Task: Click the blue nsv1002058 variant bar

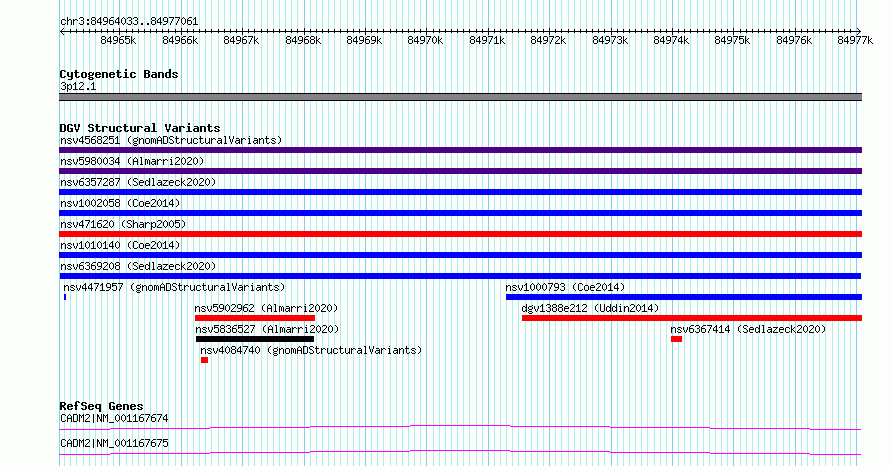Action: (x=460, y=213)
